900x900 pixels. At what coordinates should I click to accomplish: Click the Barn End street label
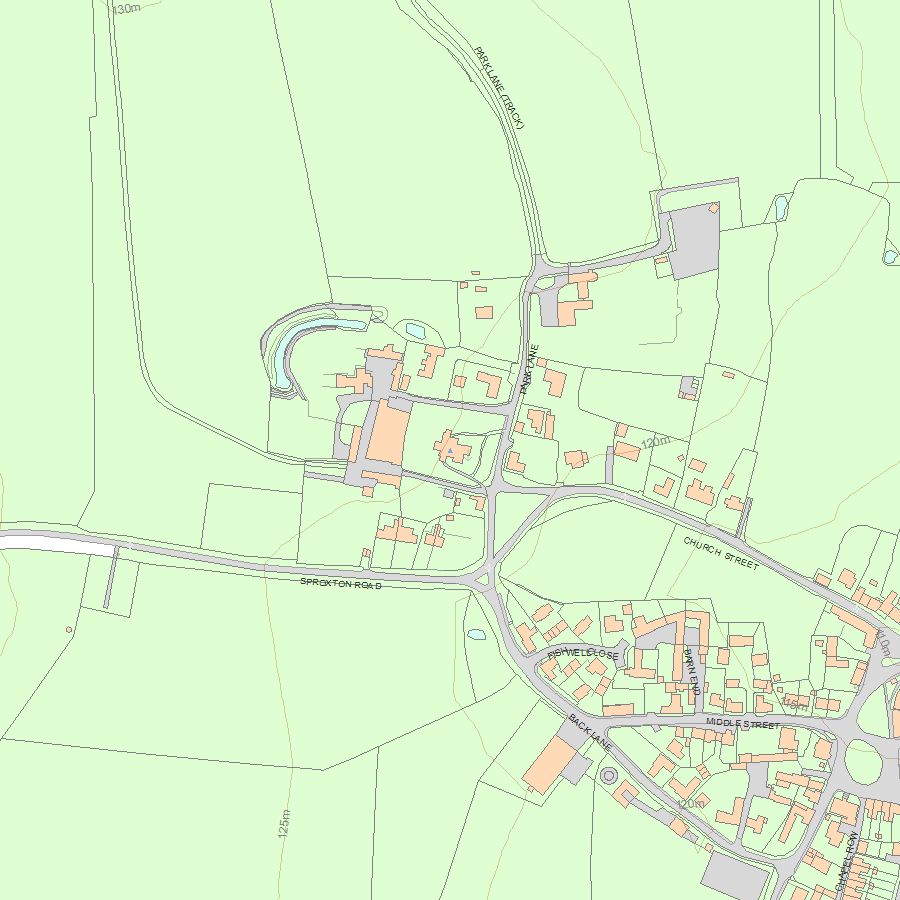pyautogui.click(x=693, y=672)
